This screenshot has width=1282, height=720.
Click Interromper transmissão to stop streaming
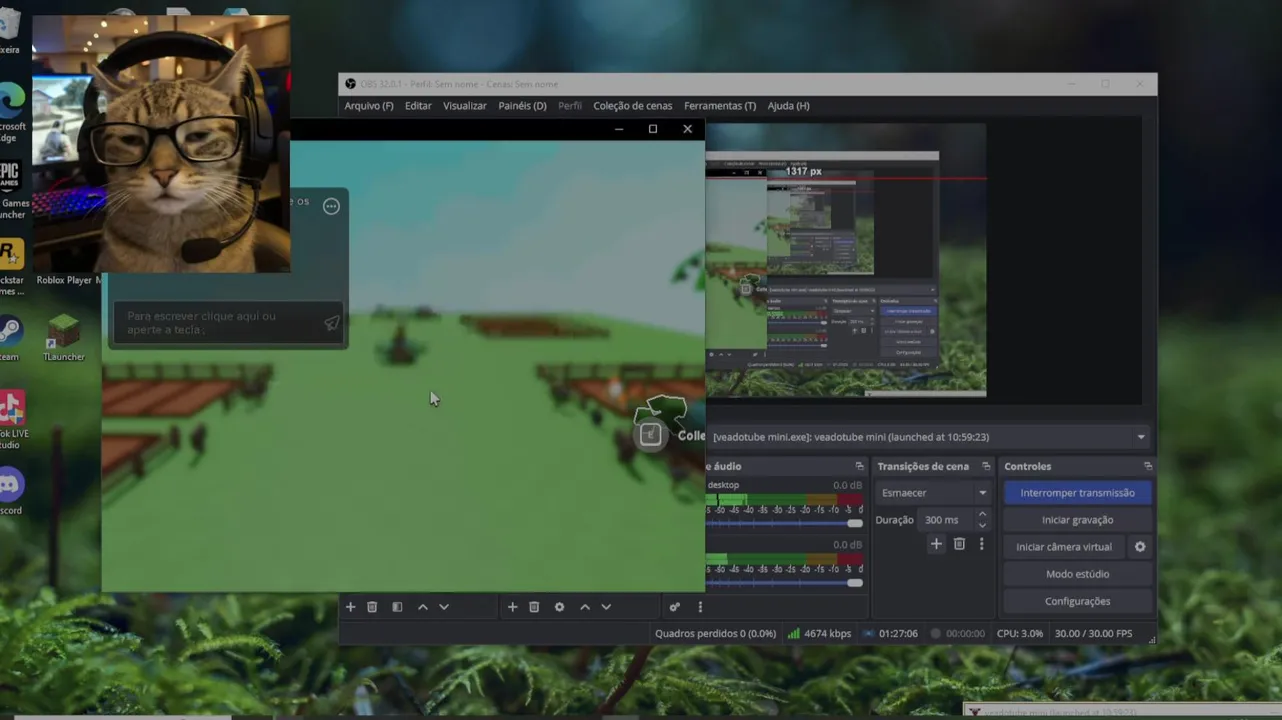tap(1077, 493)
